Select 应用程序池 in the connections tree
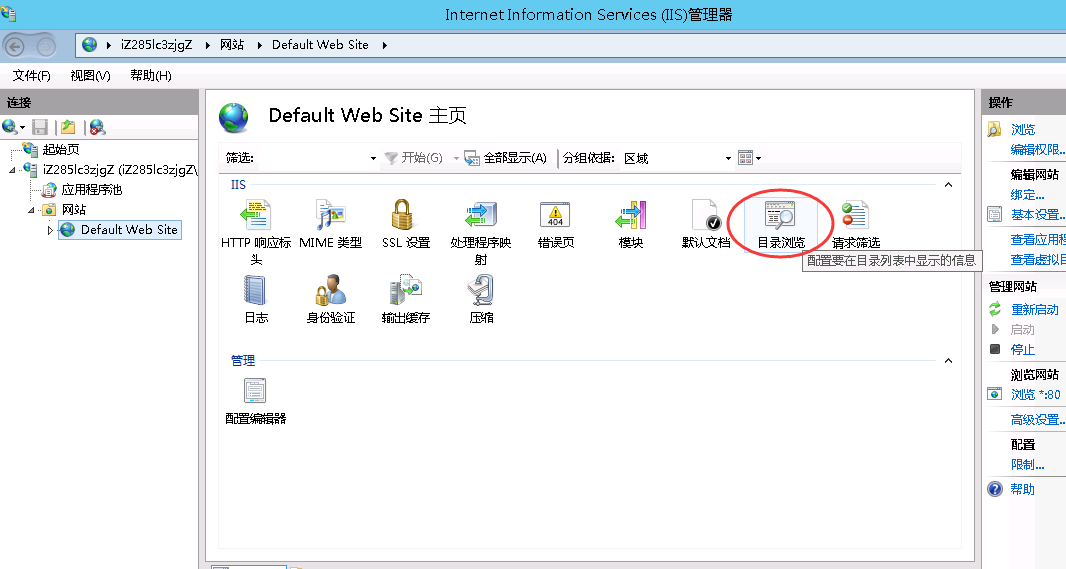Image resolution: width=1066 pixels, height=569 pixels. click(x=91, y=189)
